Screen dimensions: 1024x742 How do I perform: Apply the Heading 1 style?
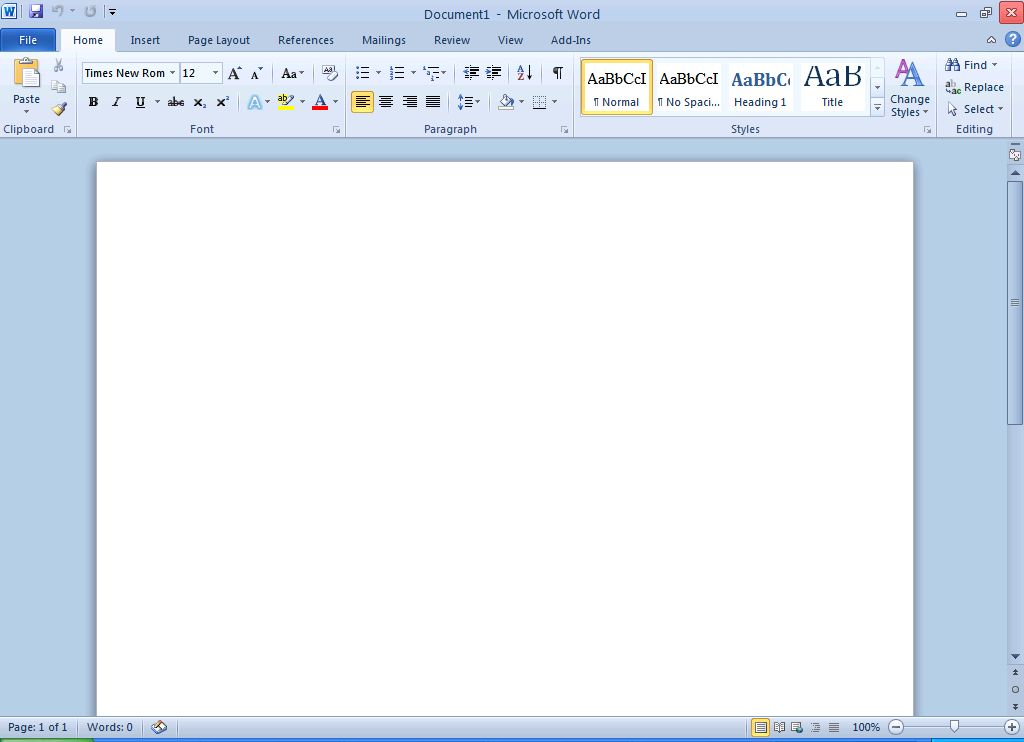[760, 87]
